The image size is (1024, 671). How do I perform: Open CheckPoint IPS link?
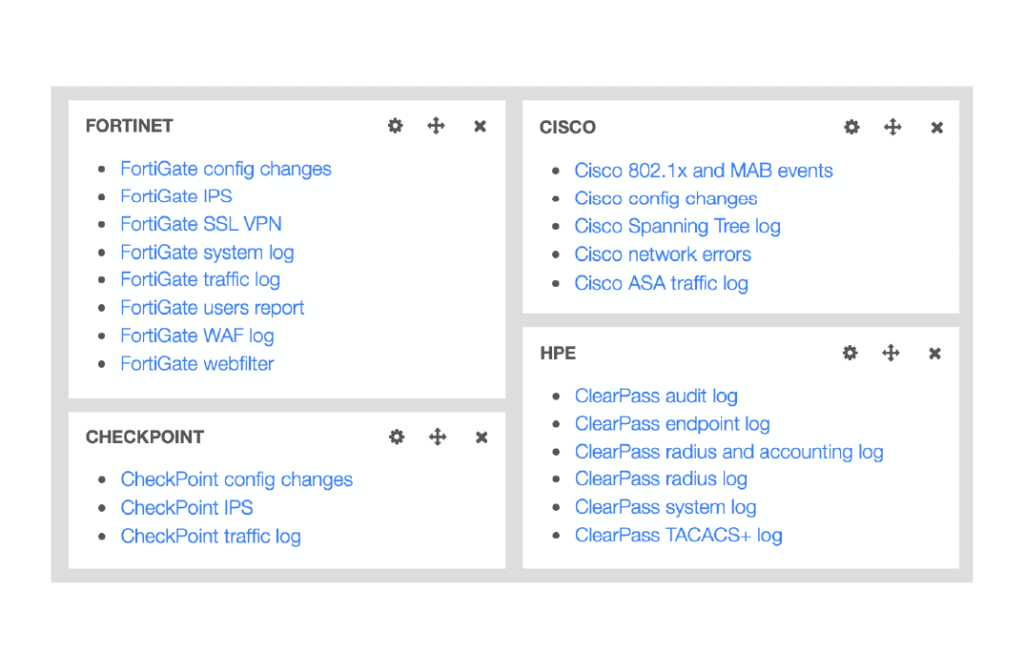(x=187, y=508)
